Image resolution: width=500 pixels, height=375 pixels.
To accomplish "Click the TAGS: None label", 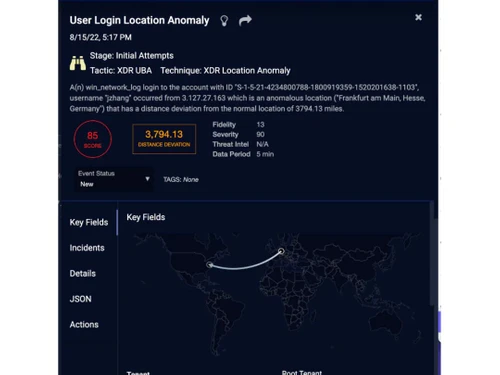I will 181,180.
